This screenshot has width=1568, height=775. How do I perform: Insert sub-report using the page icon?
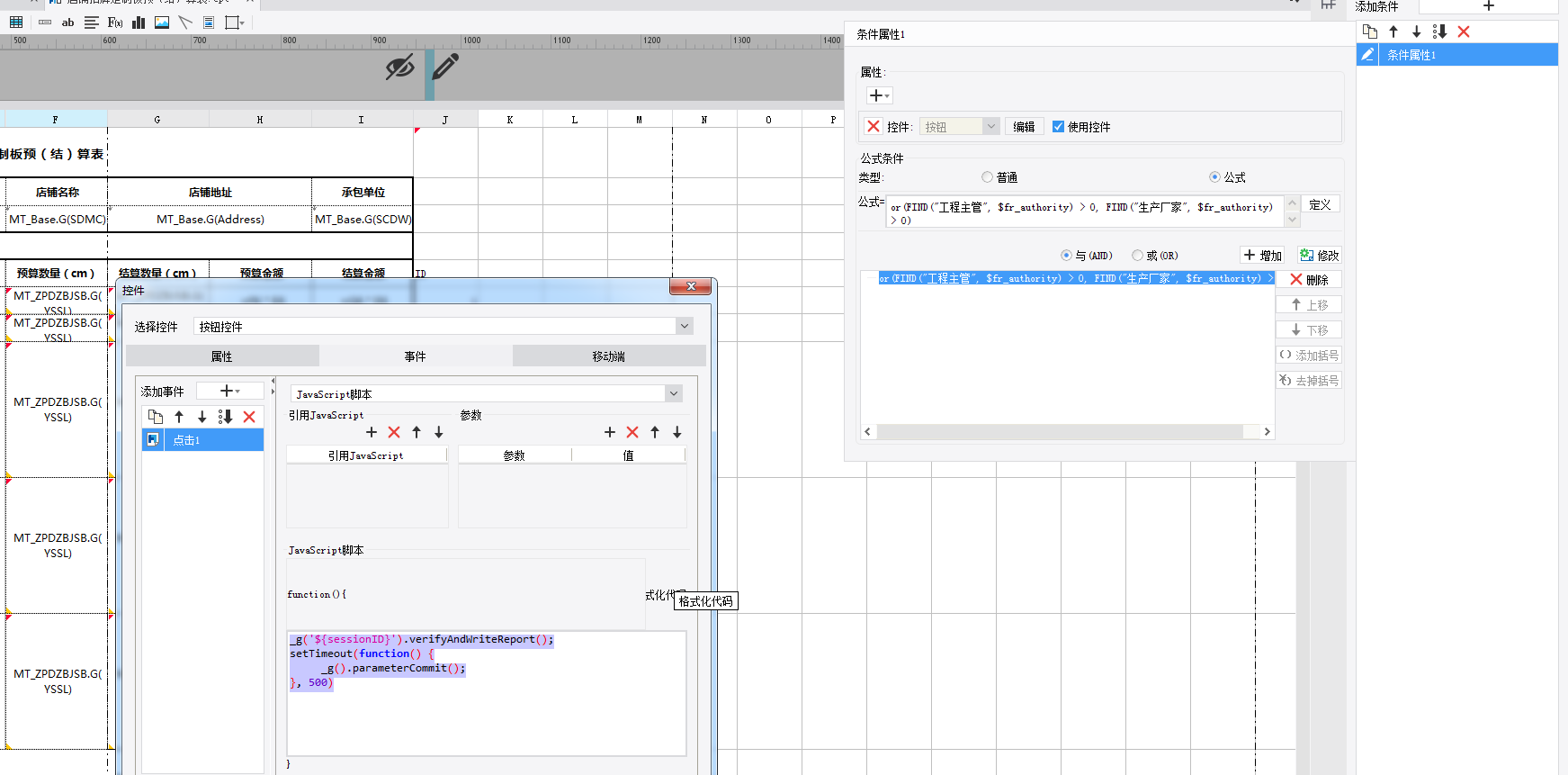209,23
